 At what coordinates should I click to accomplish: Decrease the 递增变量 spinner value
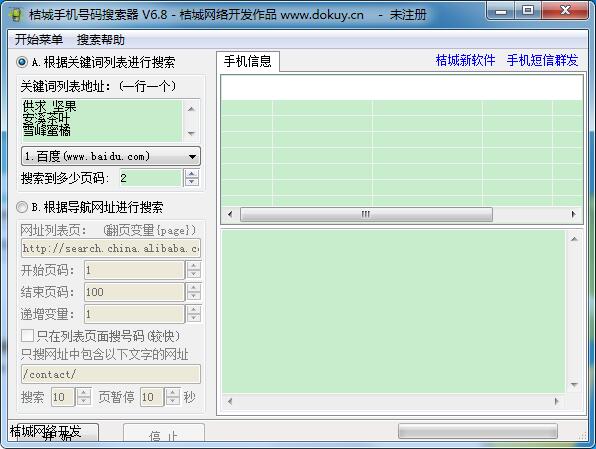pyautogui.click(x=194, y=318)
